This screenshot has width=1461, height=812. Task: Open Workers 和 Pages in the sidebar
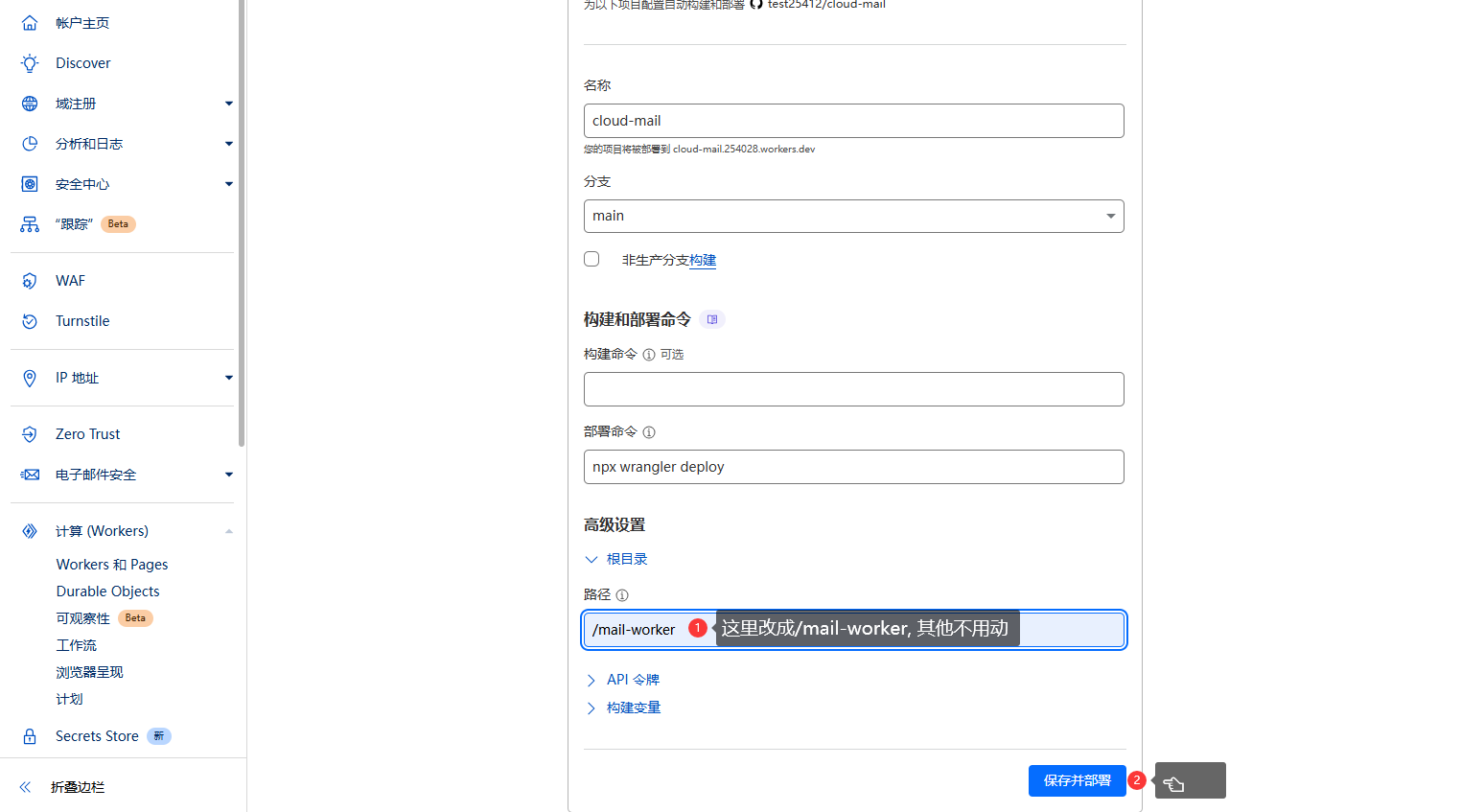click(112, 564)
